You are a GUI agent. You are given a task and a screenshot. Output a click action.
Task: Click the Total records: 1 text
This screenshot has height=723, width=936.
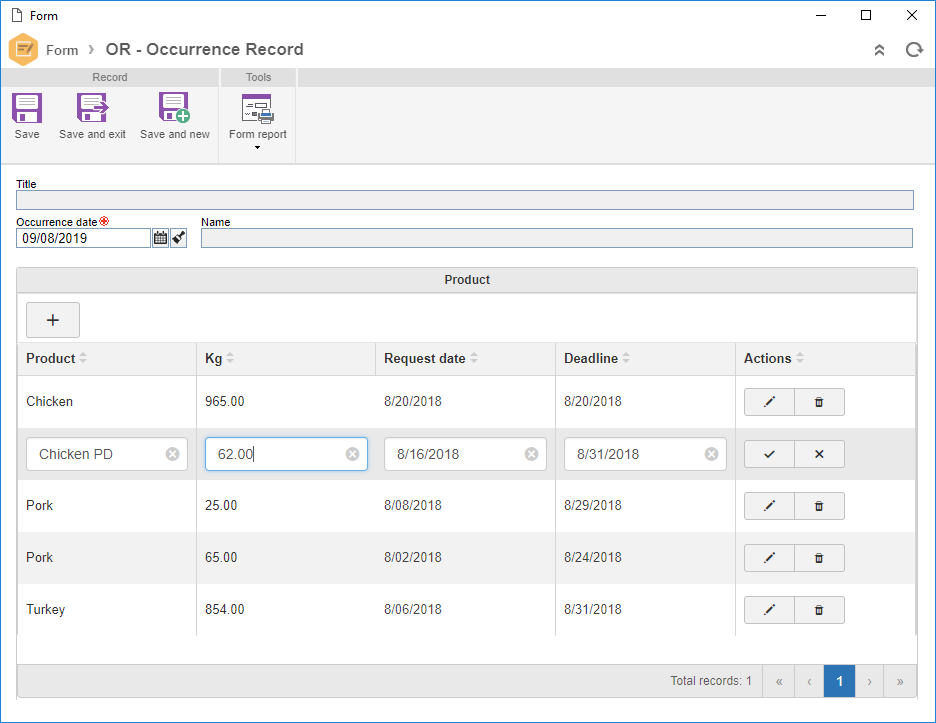(711, 681)
